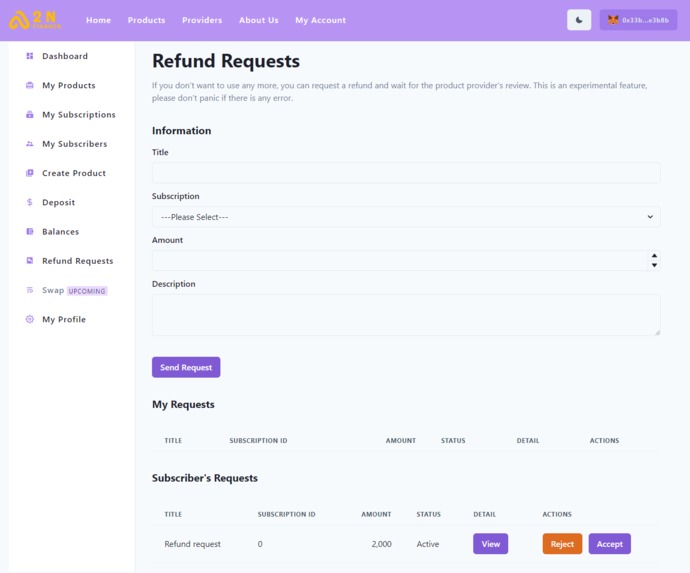The height and width of the screenshot is (573, 690).
Task: Click the My Profile sidebar icon
Action: 29,319
